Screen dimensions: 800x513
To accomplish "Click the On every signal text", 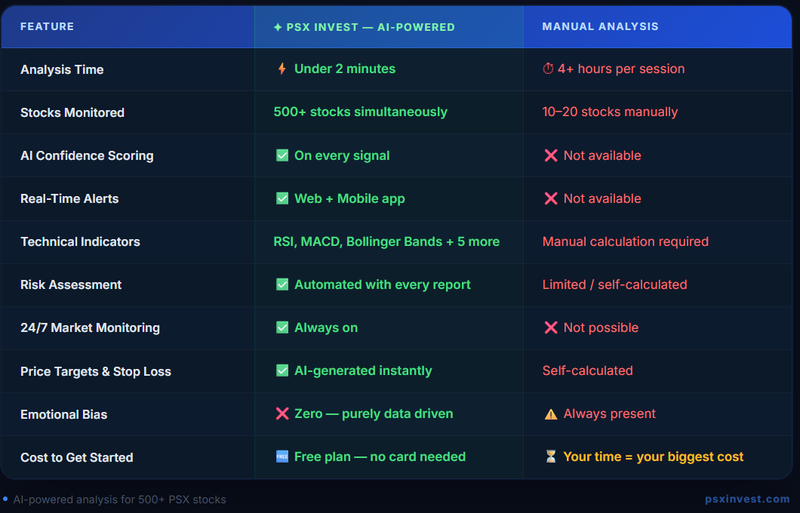I will tap(342, 156).
